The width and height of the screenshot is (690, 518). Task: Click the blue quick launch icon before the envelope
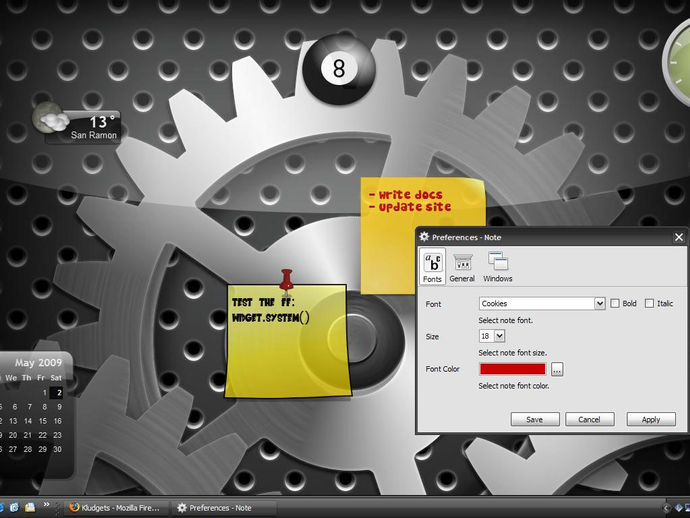pyautogui.click(x=14, y=507)
